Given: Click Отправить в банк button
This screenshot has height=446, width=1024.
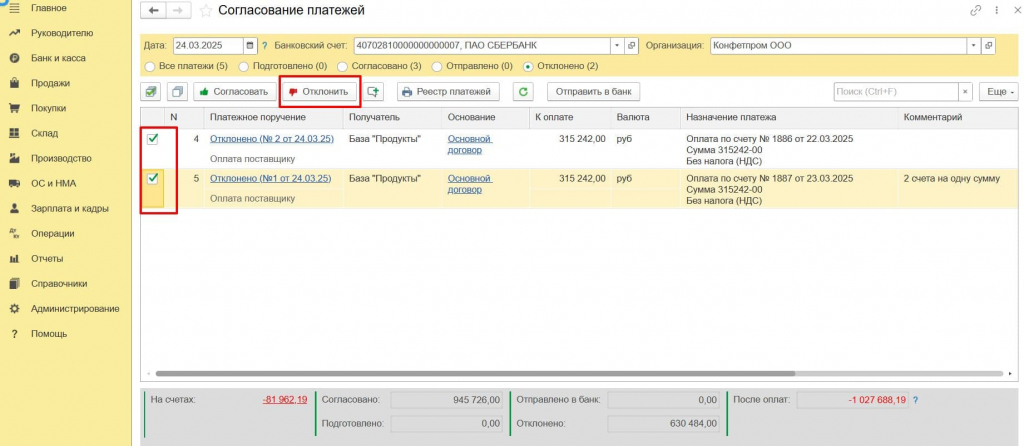Looking at the screenshot, I should click(594, 92).
